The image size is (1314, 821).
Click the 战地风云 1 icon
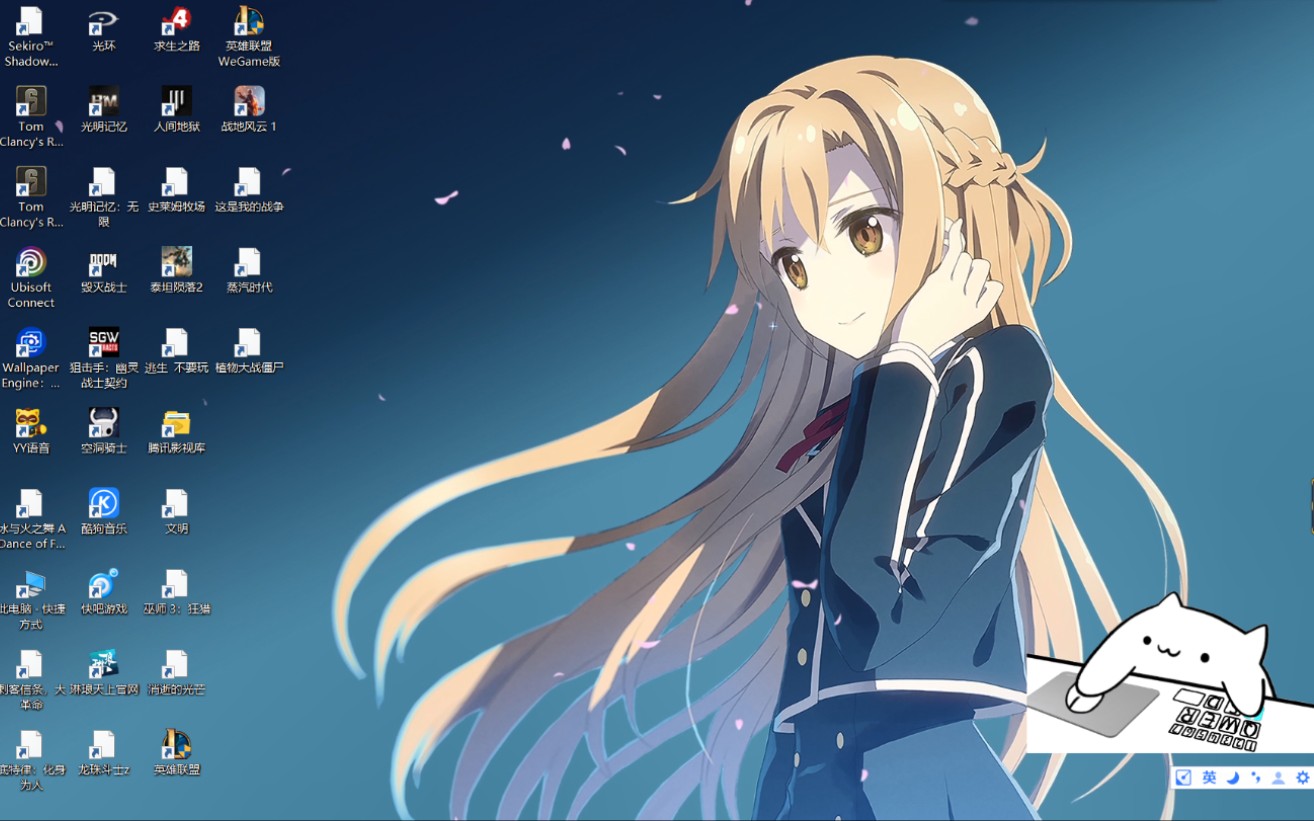248,102
